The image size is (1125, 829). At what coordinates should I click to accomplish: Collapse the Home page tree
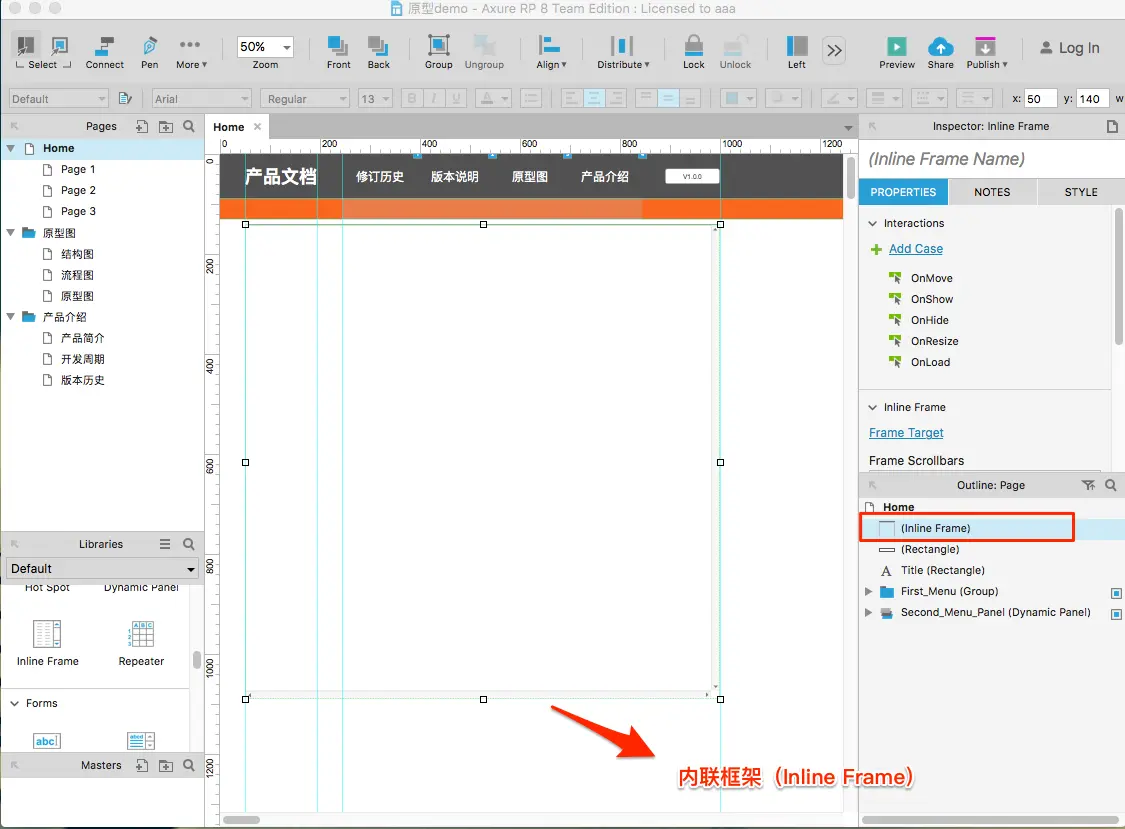(11, 149)
